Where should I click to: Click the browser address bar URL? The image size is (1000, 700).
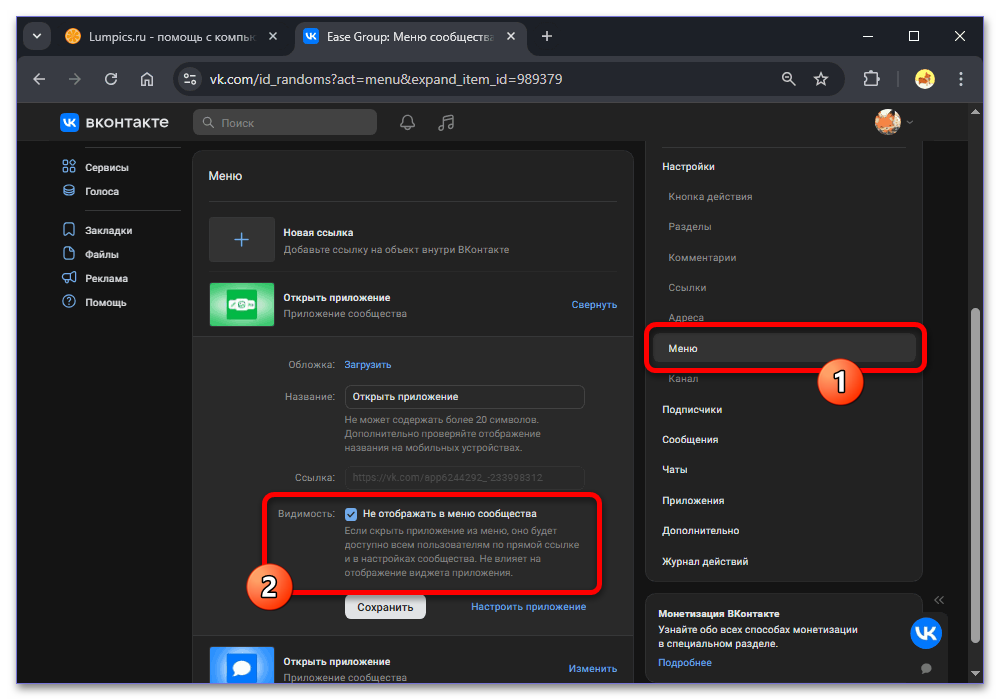386,79
